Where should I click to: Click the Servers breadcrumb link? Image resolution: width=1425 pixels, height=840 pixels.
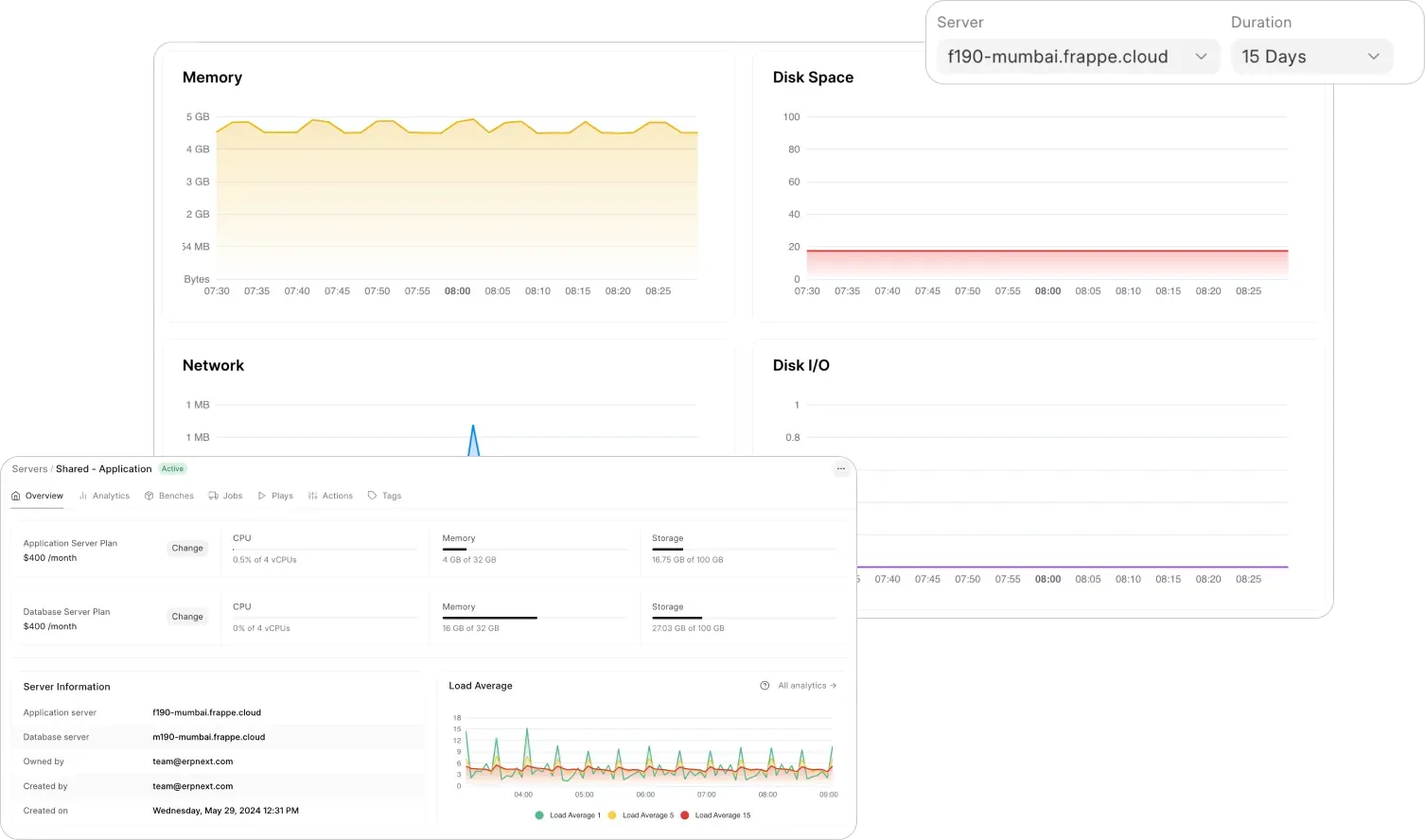pyautogui.click(x=28, y=468)
